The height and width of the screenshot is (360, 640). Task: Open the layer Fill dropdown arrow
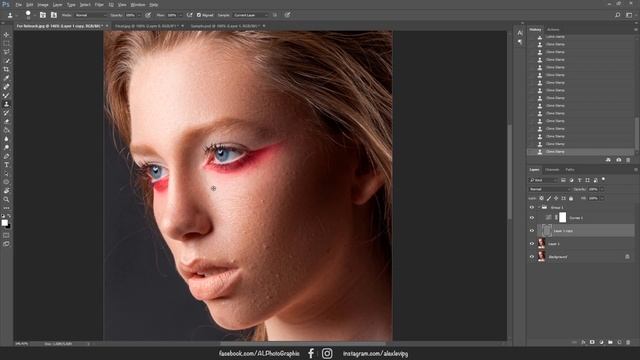pyautogui.click(x=602, y=198)
